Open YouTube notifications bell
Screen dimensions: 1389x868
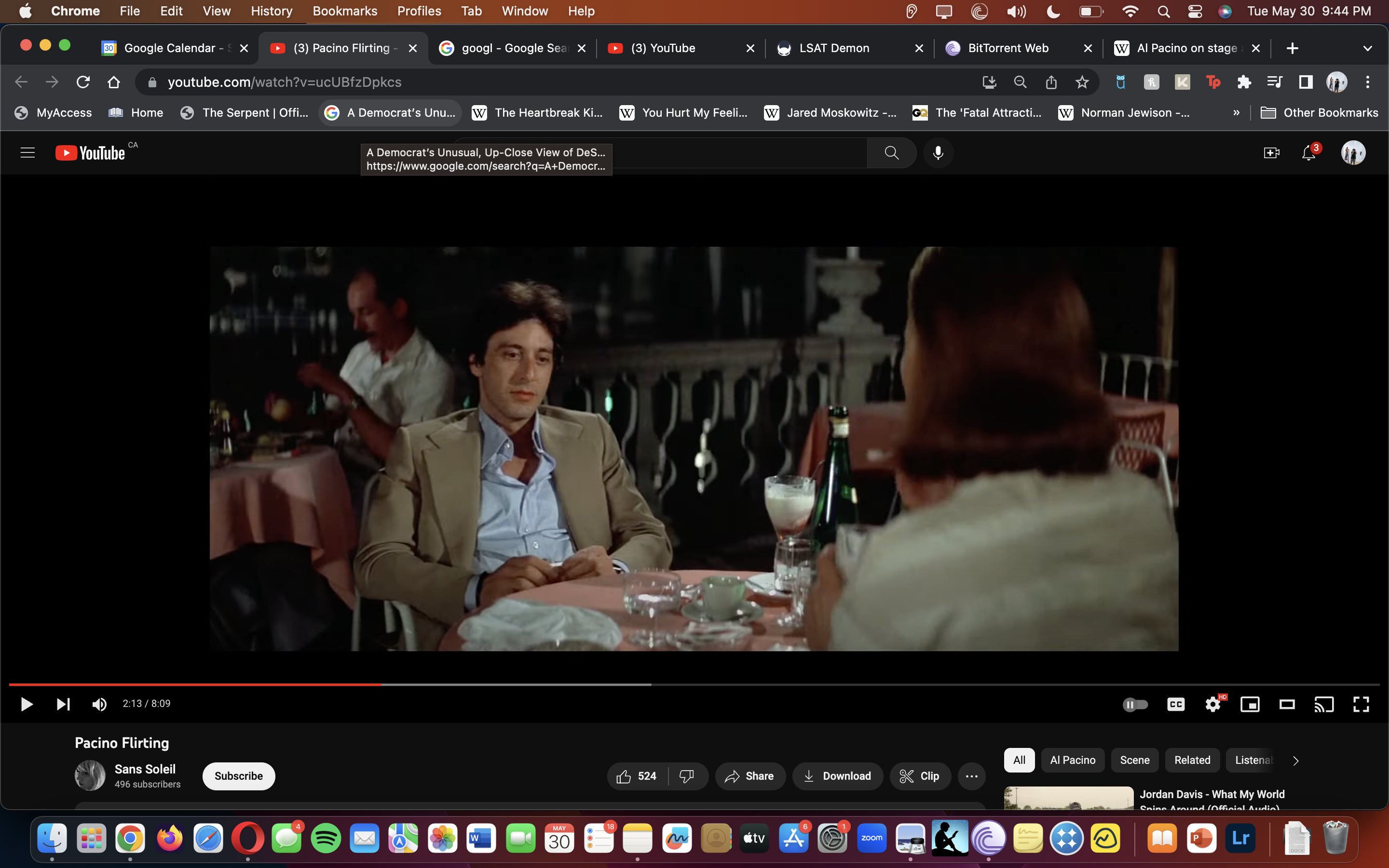click(x=1308, y=153)
